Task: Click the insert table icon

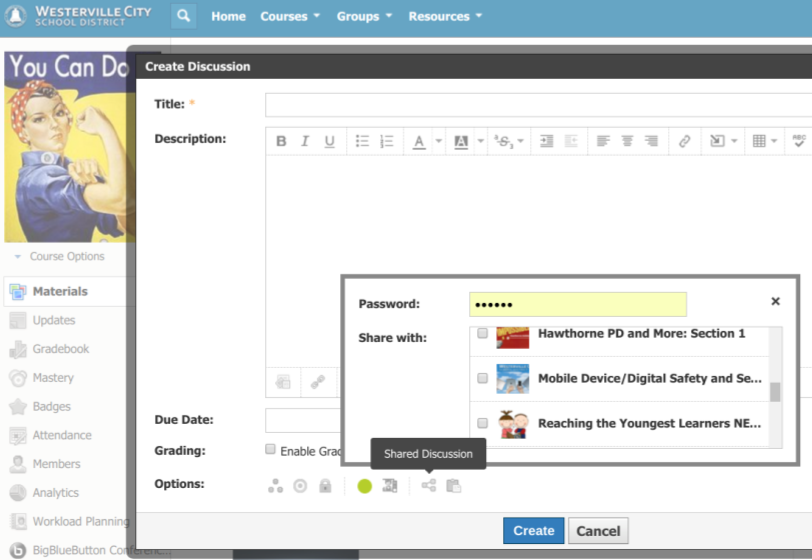Action: pyautogui.click(x=759, y=141)
